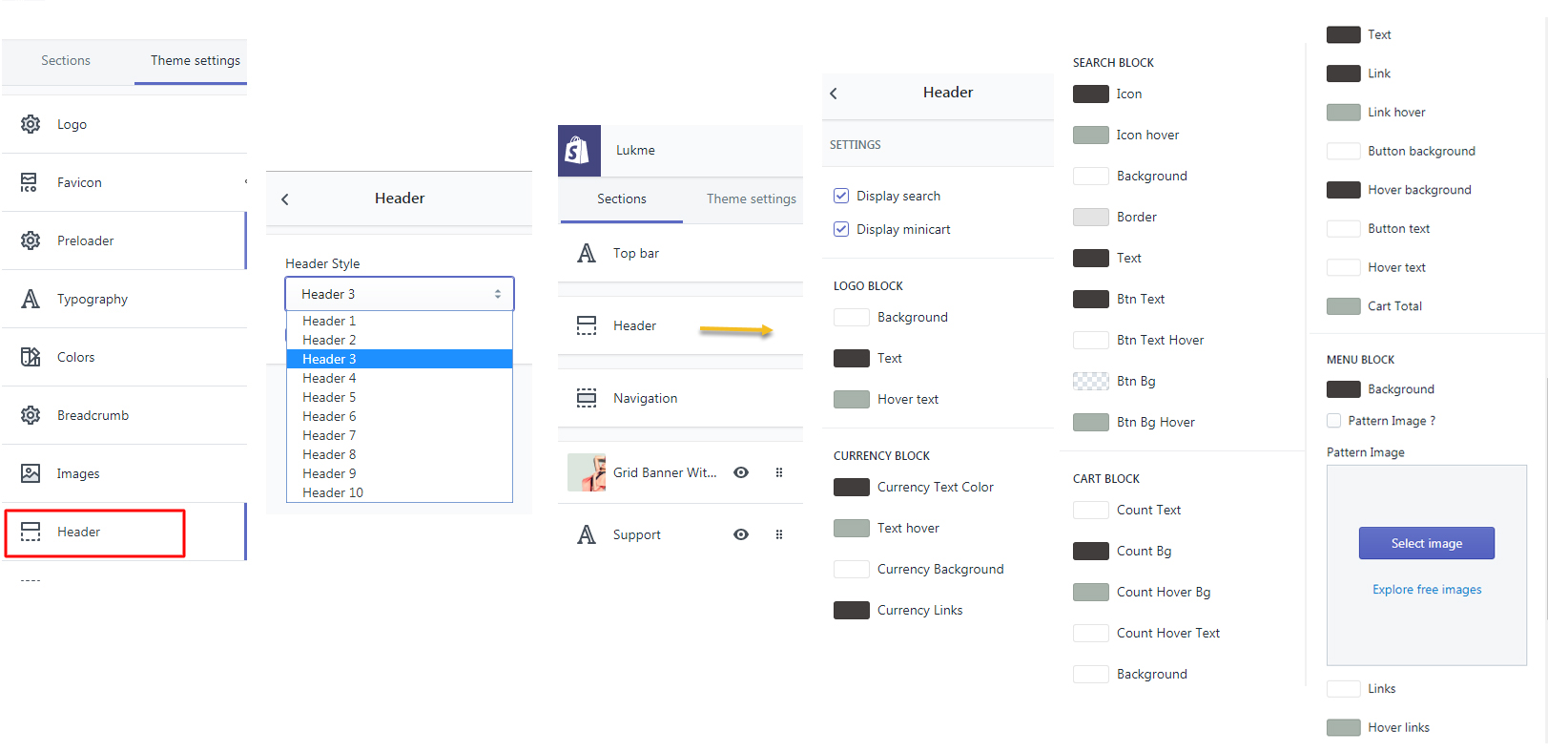Click the Preloader gear icon
1568x752 pixels.
click(x=31, y=240)
